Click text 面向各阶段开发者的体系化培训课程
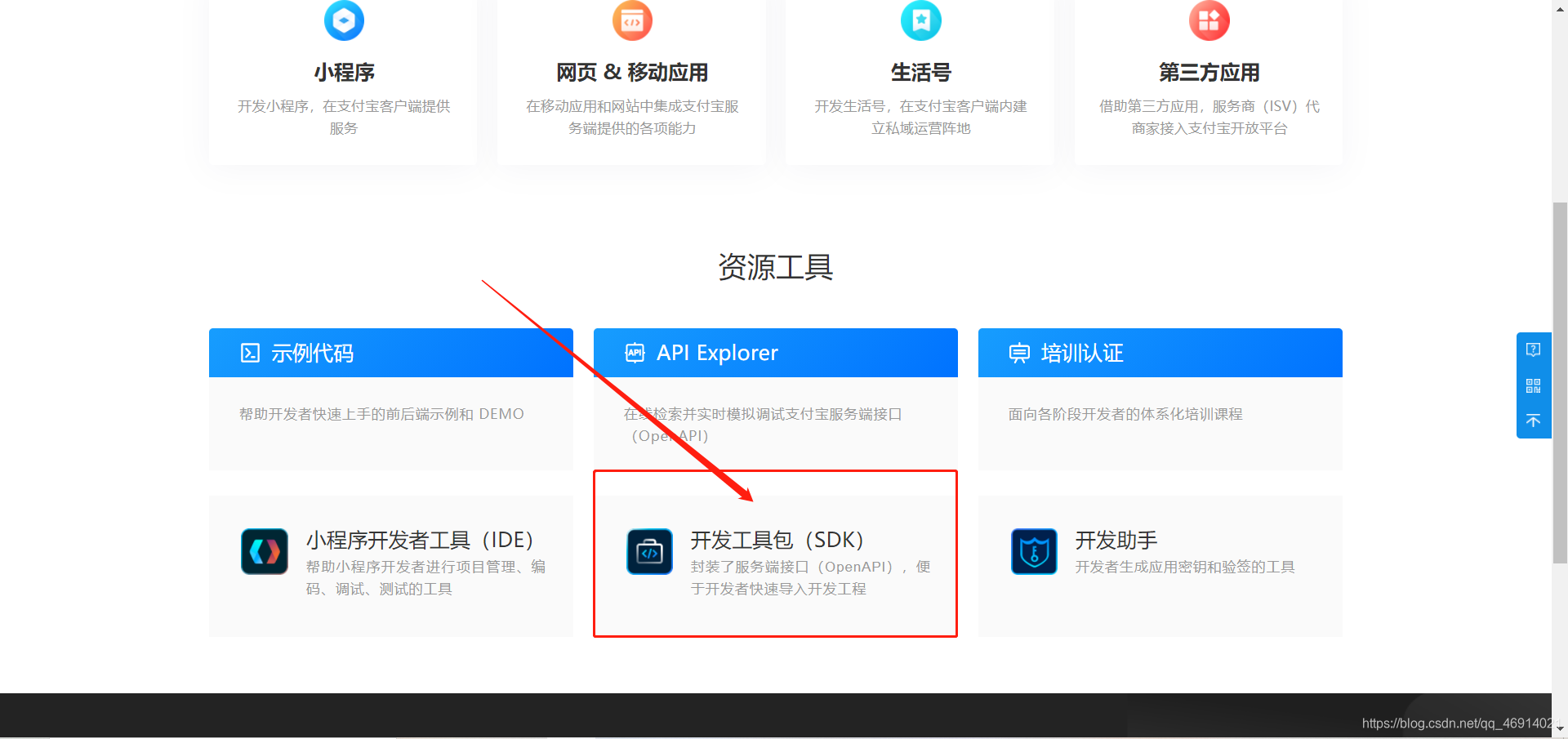Screen dimensions: 1568x739 click(1125, 414)
